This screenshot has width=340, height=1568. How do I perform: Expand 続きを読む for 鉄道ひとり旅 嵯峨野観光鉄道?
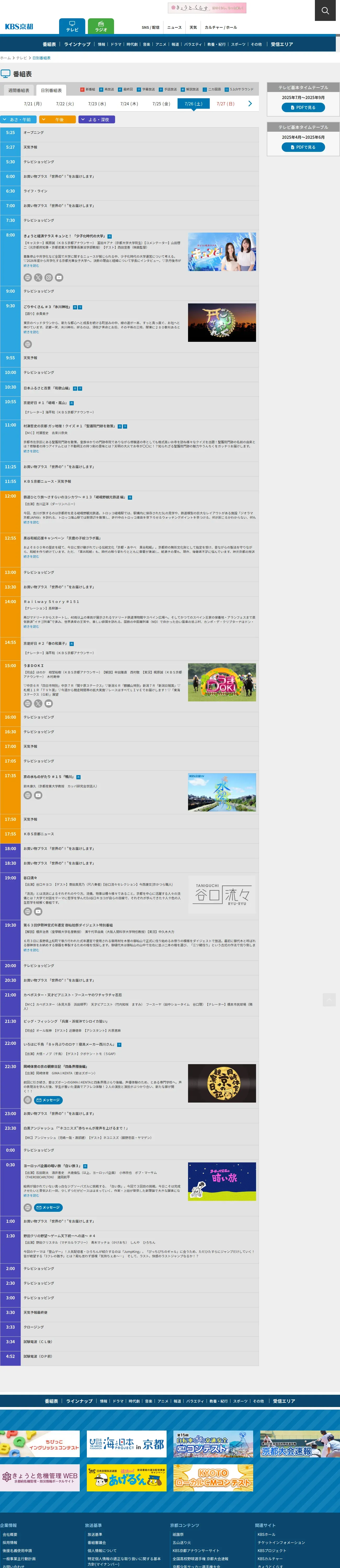[31, 522]
